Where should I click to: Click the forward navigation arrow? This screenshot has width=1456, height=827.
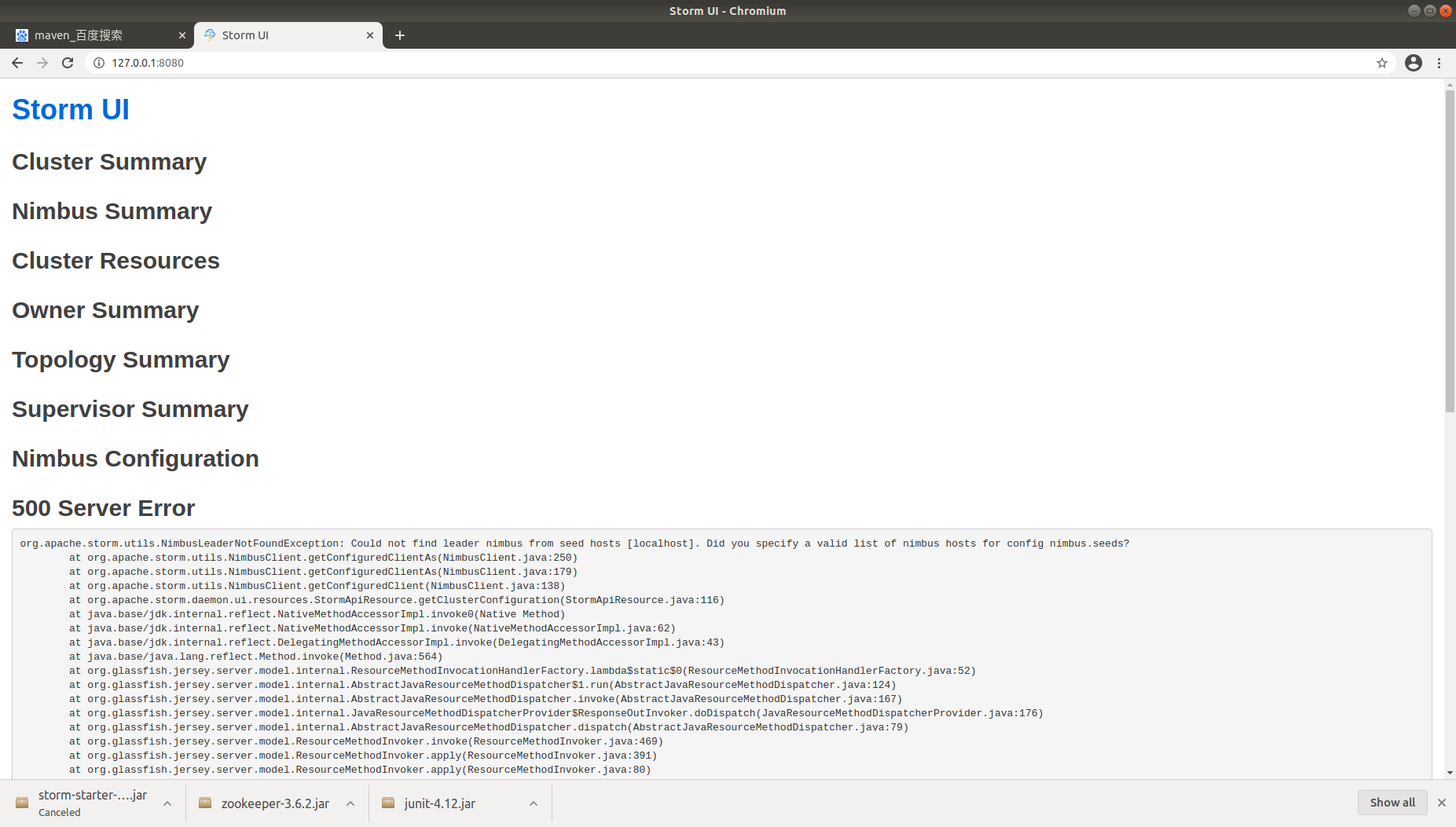tap(42, 63)
